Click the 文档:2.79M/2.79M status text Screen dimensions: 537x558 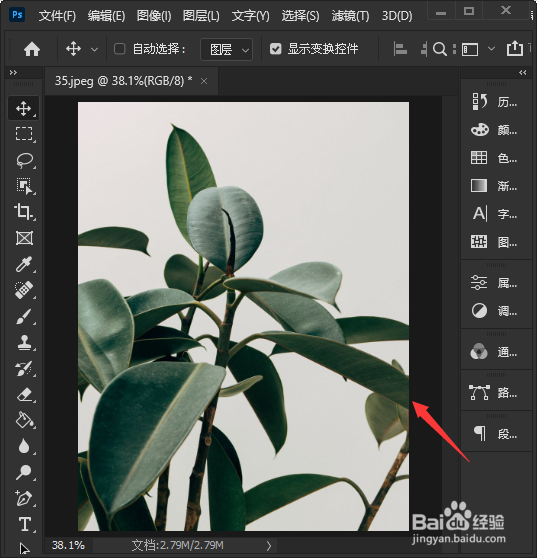click(178, 545)
